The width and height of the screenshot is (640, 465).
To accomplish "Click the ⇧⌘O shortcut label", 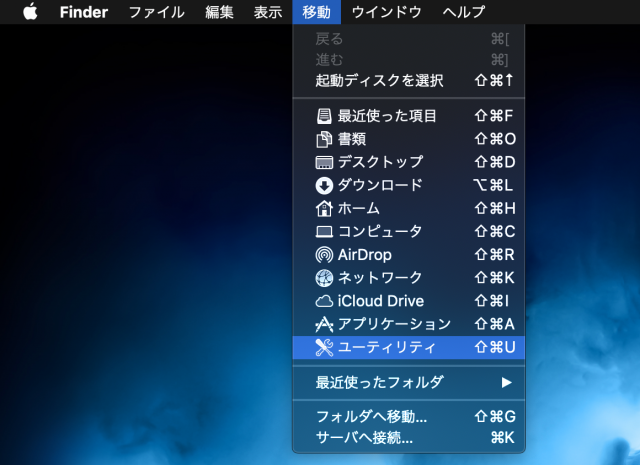I will click(x=495, y=140).
